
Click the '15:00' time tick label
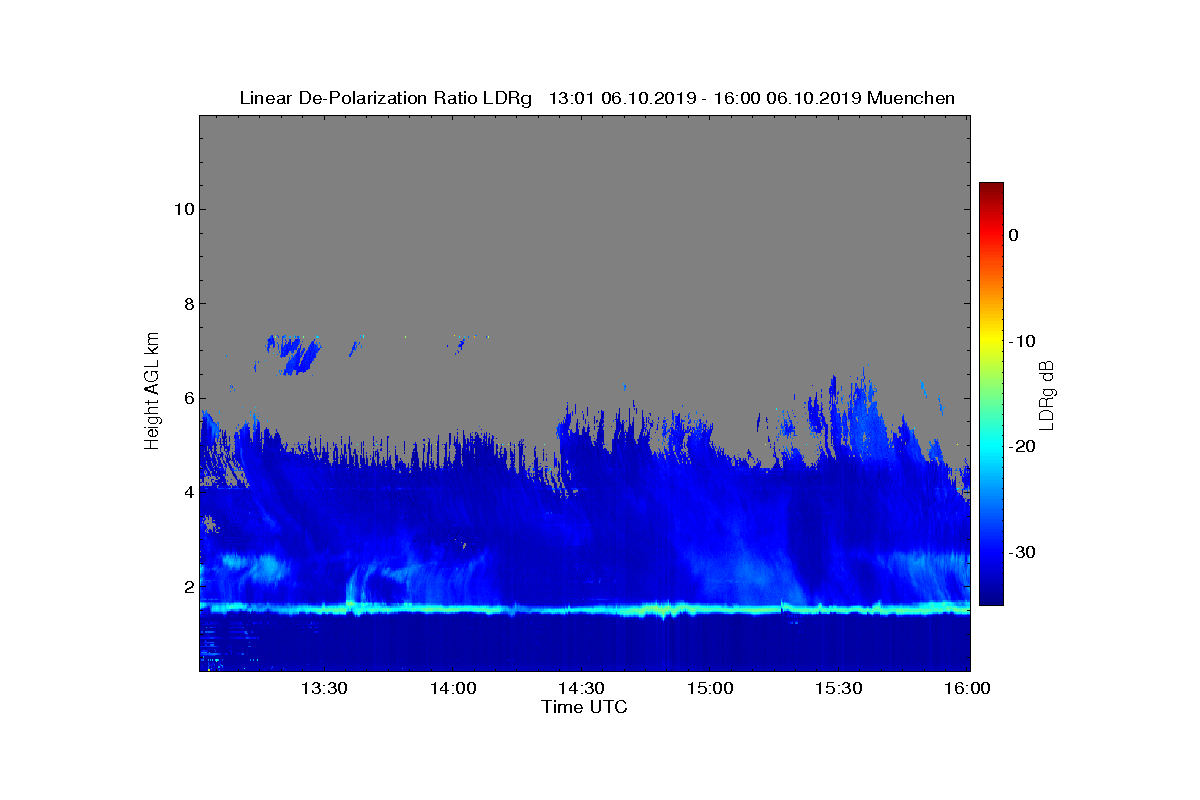click(x=710, y=689)
